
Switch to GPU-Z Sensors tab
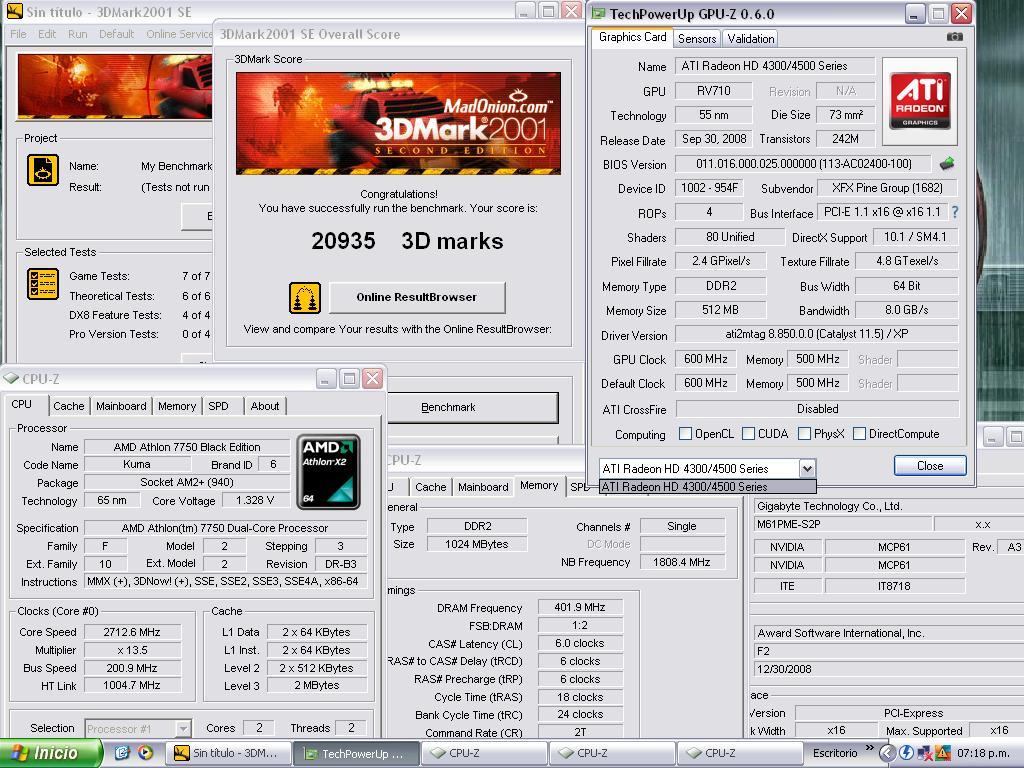tap(697, 39)
